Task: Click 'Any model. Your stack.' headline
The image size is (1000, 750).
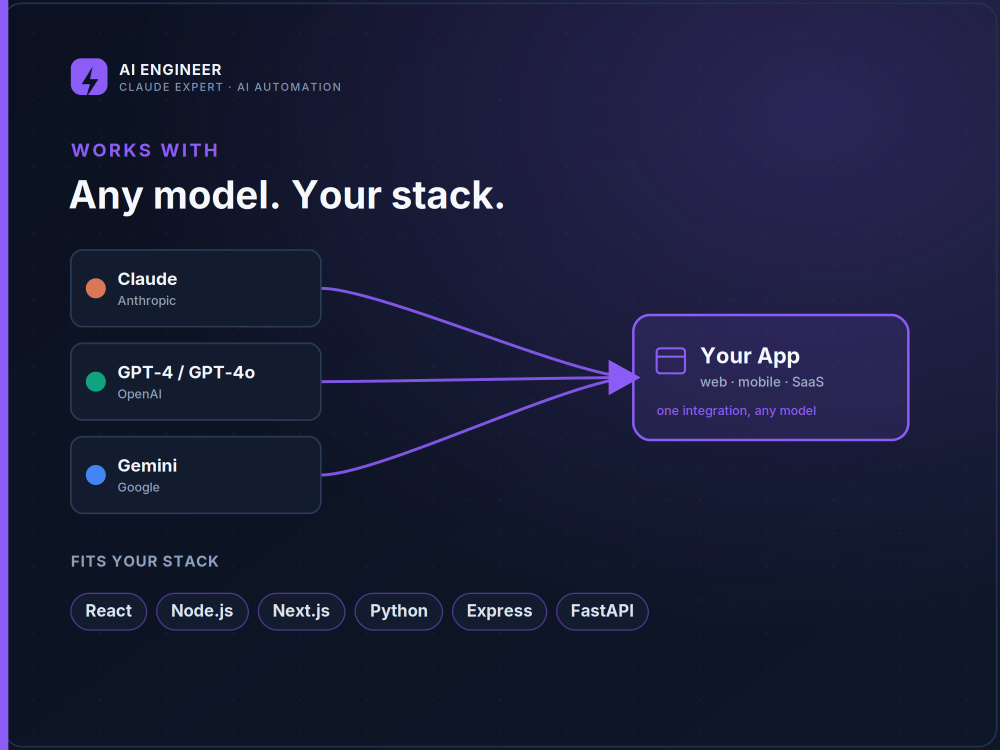Action: point(287,195)
